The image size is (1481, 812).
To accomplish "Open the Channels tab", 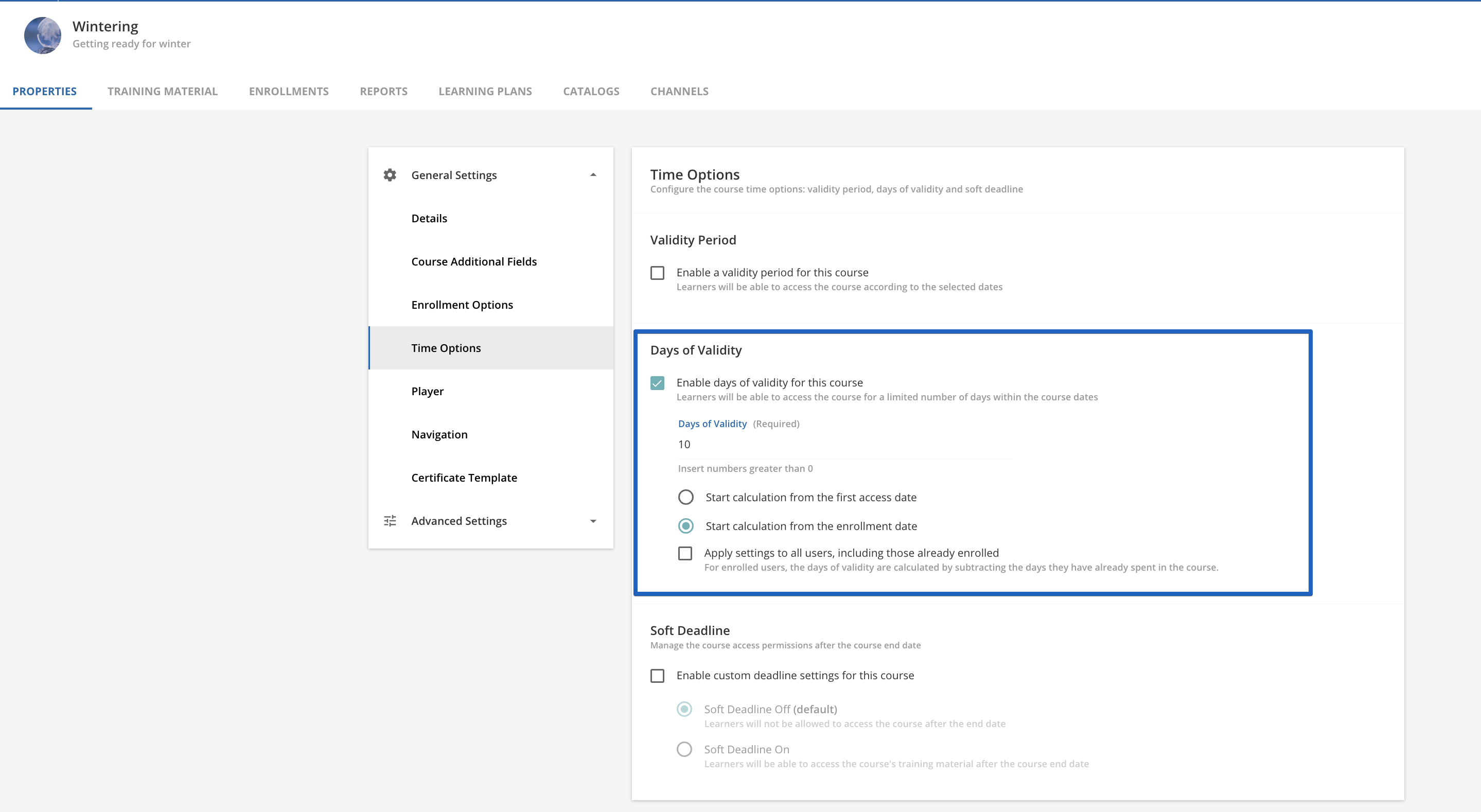I will coord(680,91).
